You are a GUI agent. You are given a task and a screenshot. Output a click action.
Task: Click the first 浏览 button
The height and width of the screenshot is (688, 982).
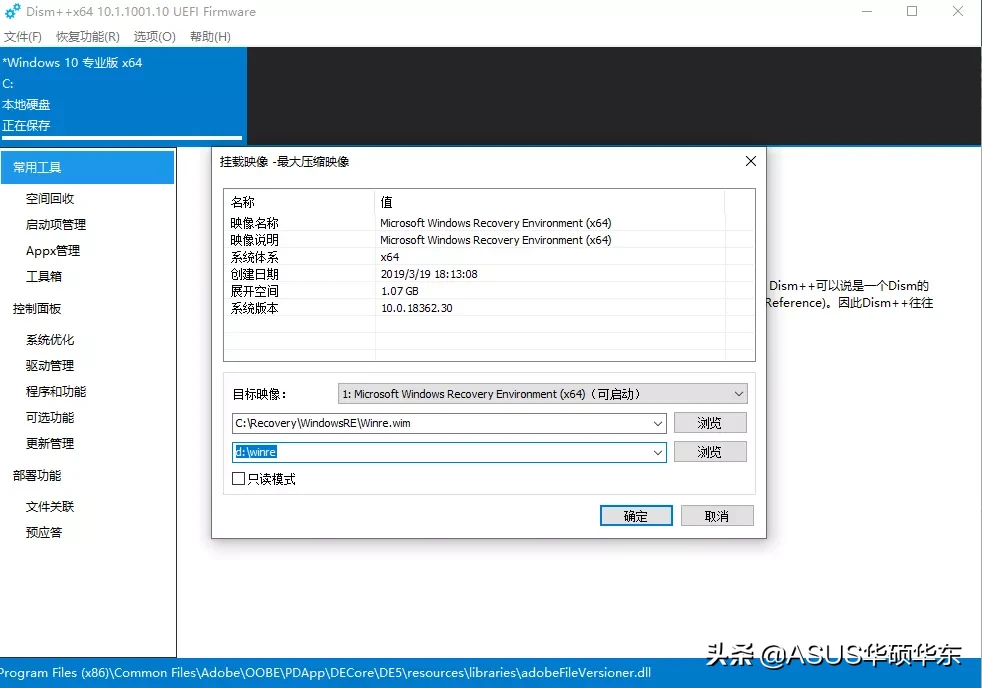(710, 422)
